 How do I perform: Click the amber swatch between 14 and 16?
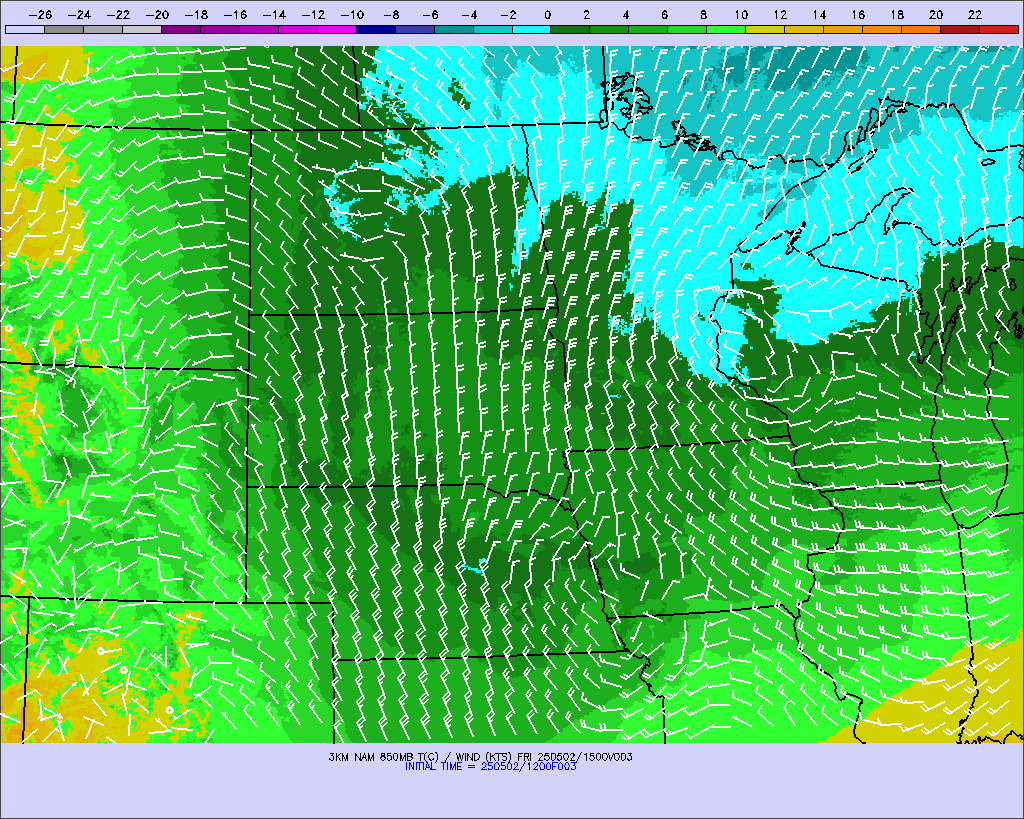[x=843, y=29]
